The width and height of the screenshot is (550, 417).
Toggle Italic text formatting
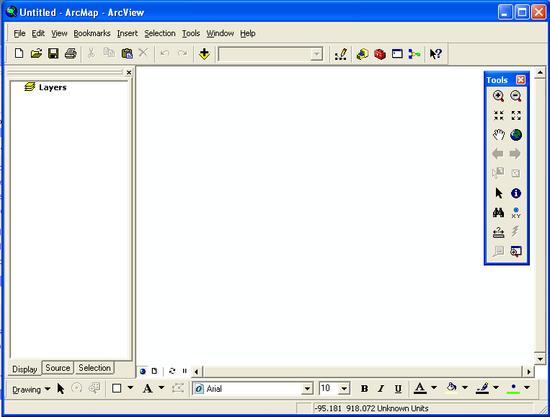point(381,389)
